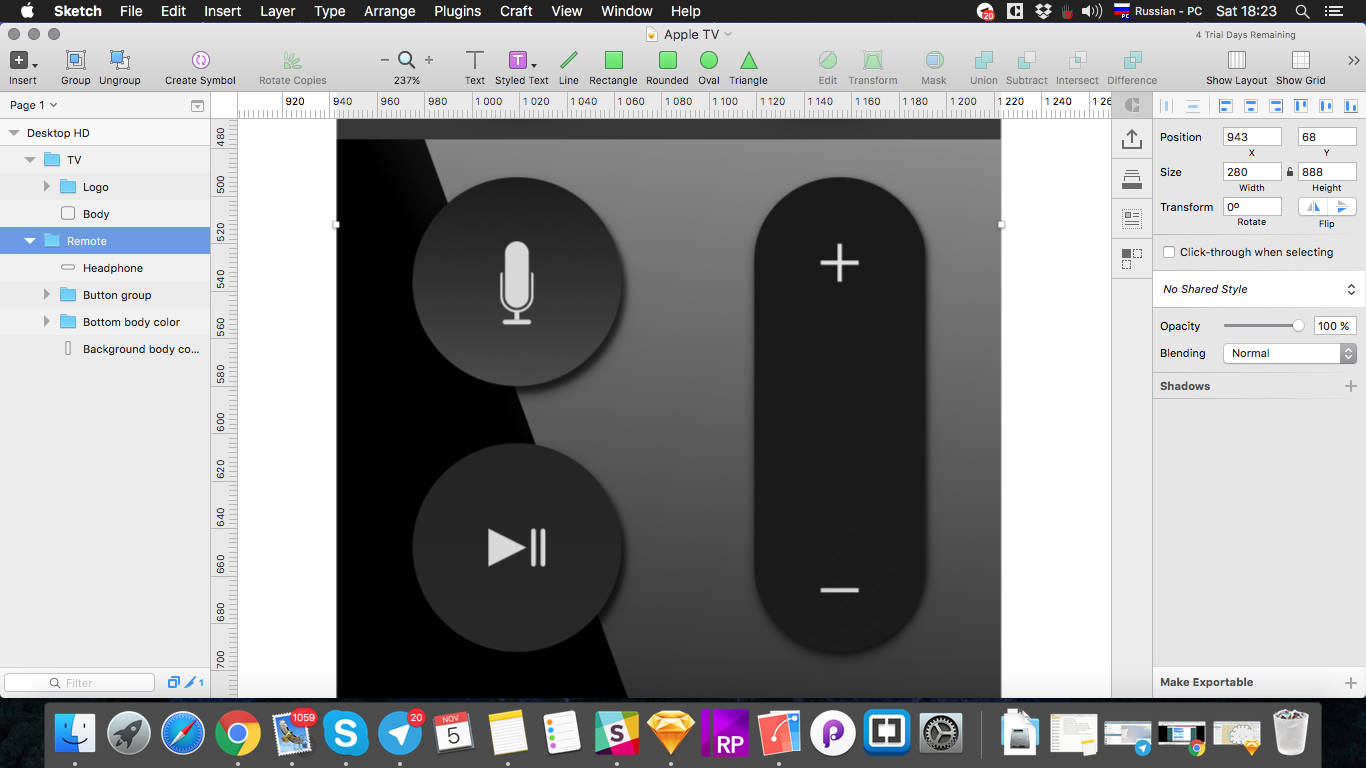Toggle the size proportions lock
The image size is (1366, 768).
click(x=1289, y=172)
